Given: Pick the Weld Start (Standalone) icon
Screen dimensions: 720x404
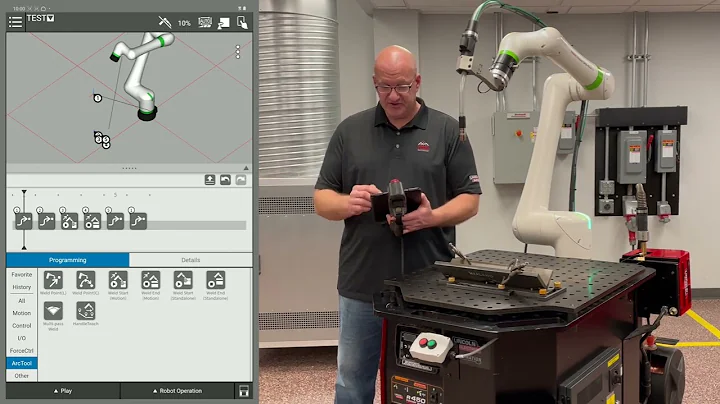Looking at the screenshot, I should point(183,280).
